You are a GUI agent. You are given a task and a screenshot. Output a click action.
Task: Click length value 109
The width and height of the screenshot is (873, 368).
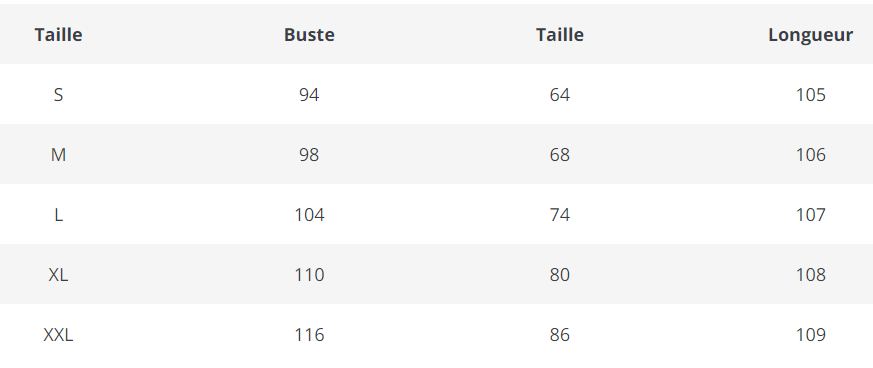point(811,335)
